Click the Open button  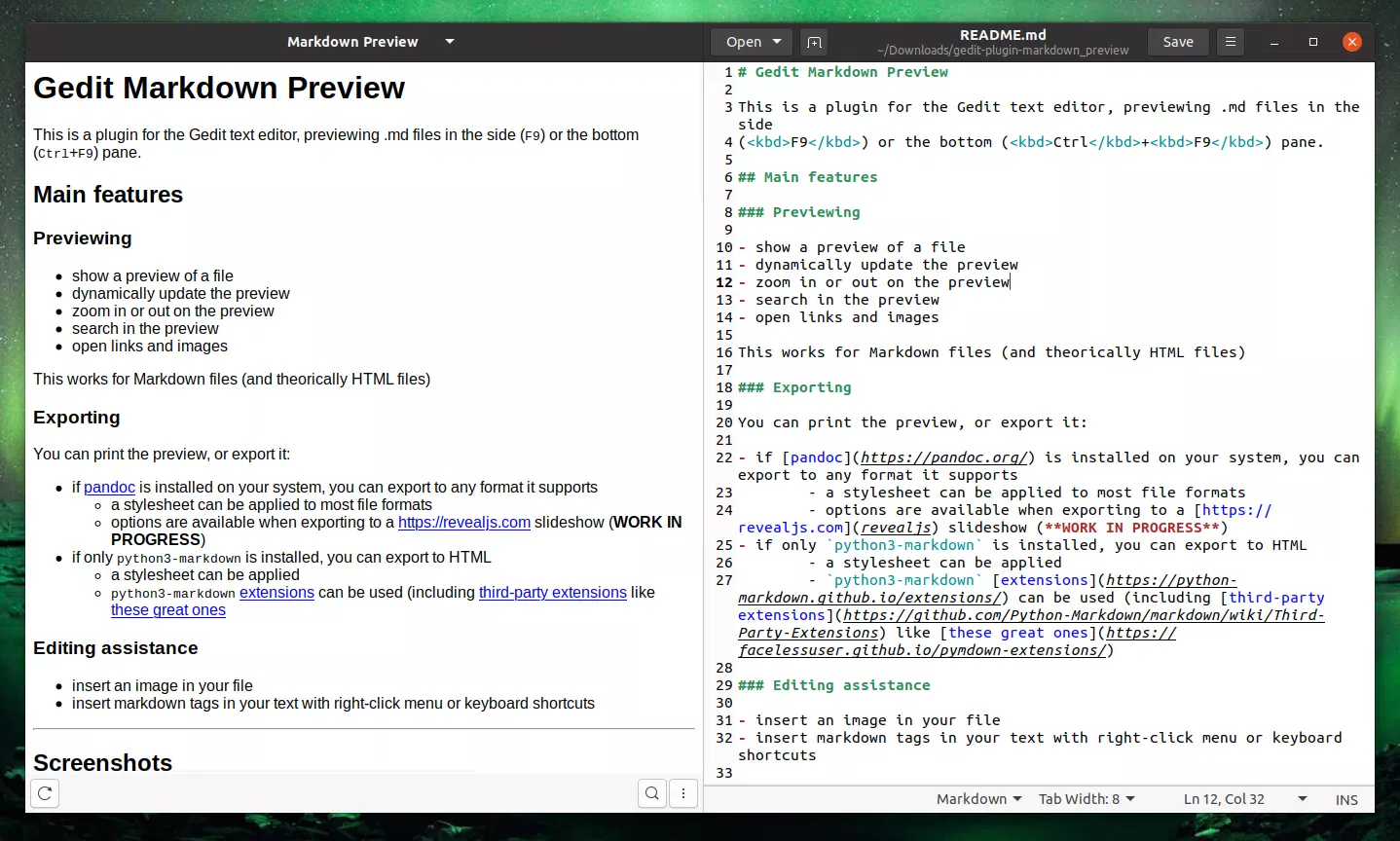click(x=744, y=42)
